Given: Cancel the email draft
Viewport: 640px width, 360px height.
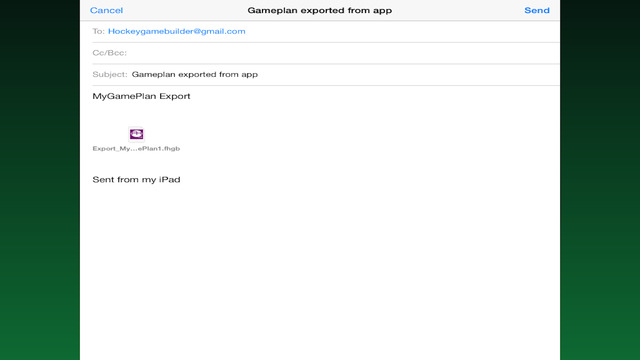Looking at the screenshot, I should coord(106,10).
